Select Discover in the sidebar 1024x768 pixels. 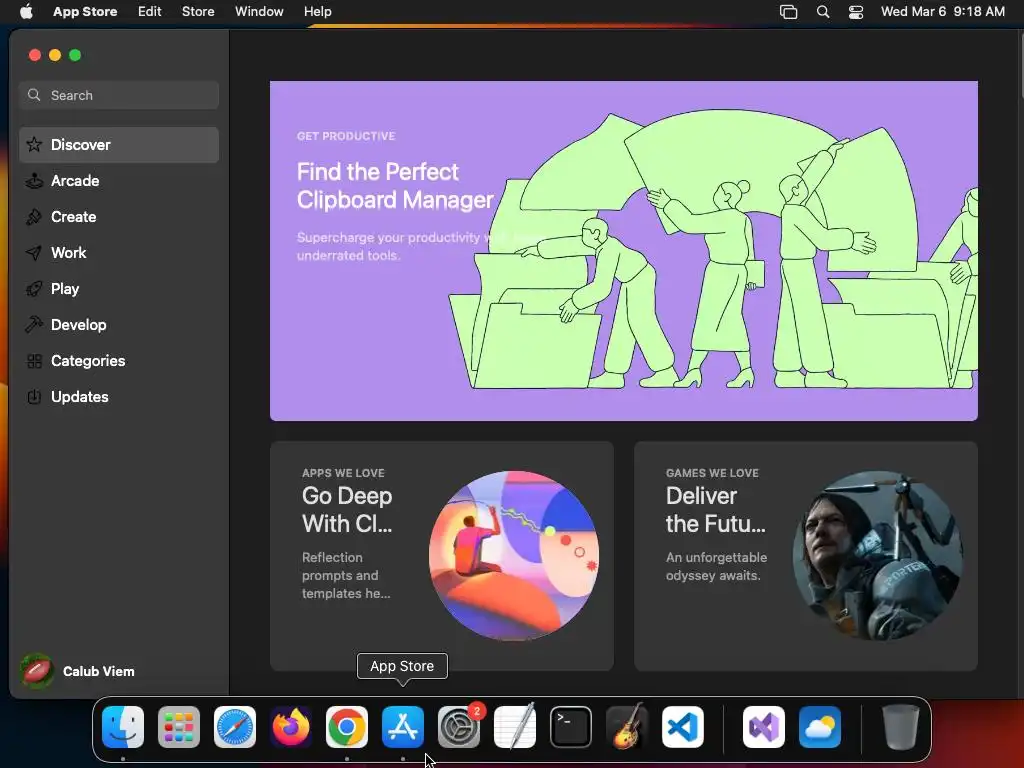tap(119, 145)
